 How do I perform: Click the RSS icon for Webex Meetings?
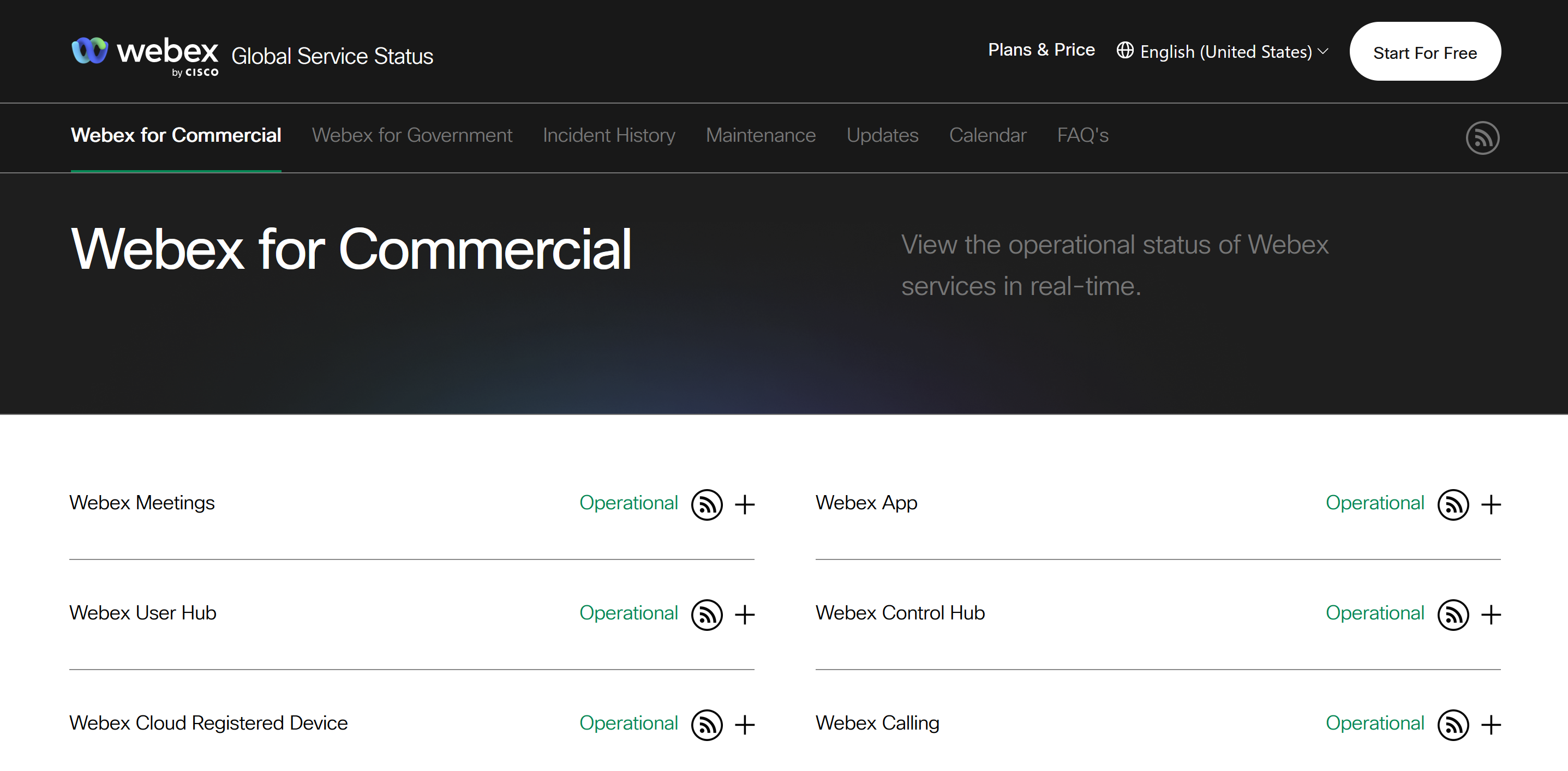point(706,504)
